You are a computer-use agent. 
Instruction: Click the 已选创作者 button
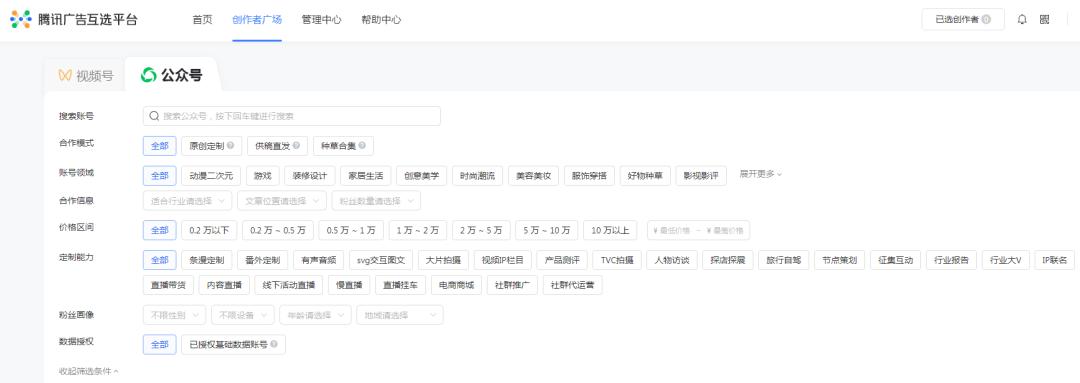coord(963,19)
